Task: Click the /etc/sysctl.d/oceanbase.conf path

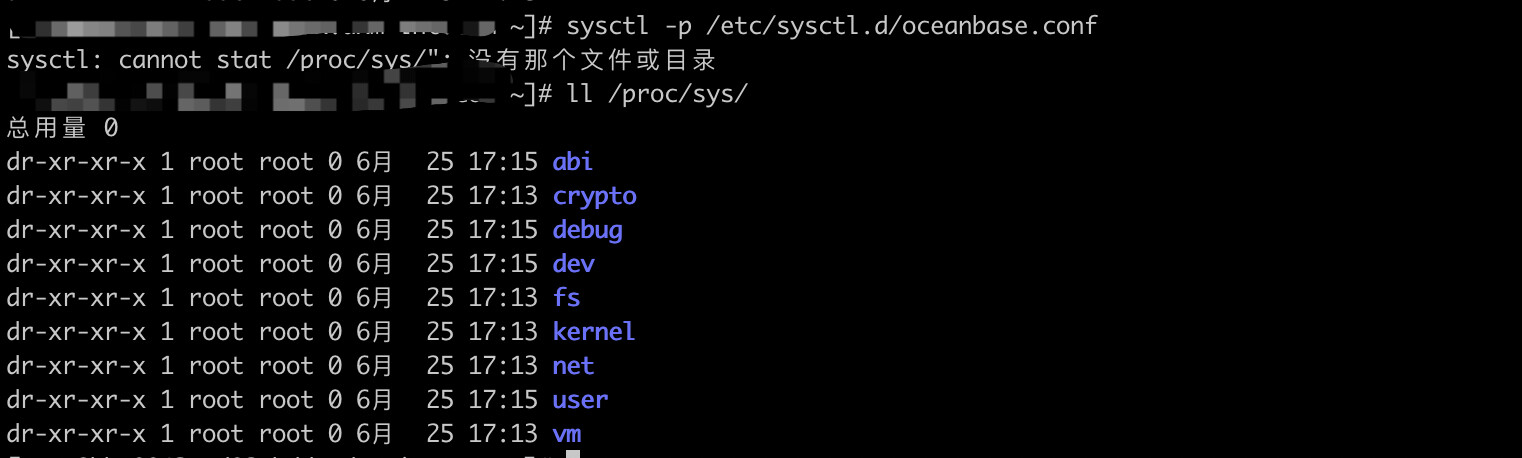Action: [x=902, y=25]
